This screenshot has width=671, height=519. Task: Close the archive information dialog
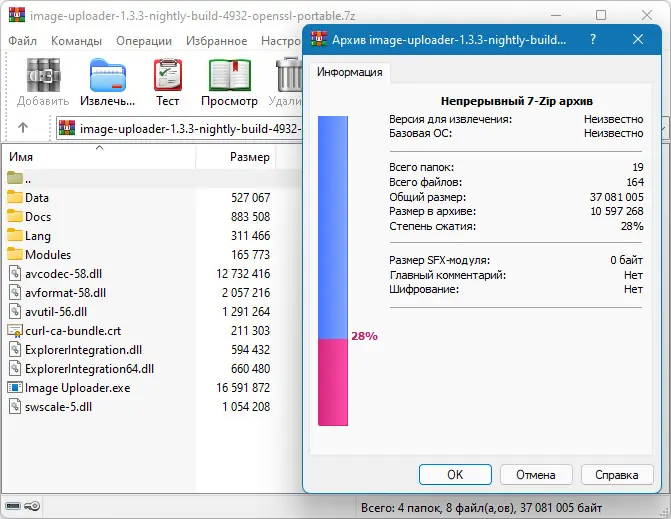click(638, 39)
